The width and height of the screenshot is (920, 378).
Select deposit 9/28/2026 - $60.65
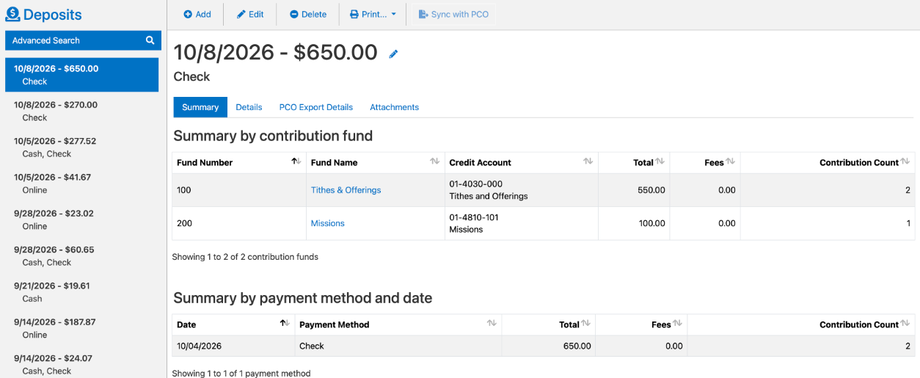coord(82,256)
